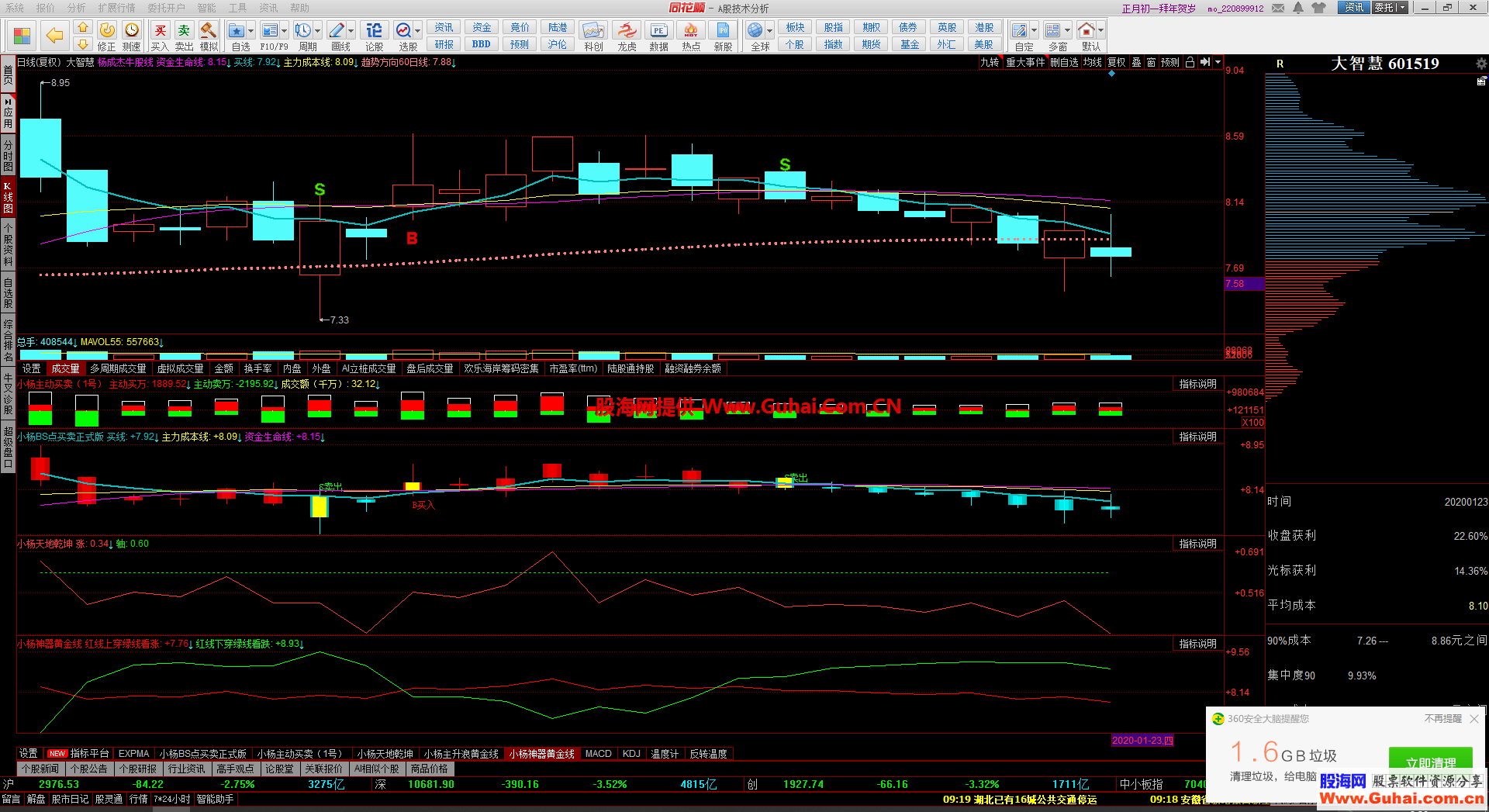Toggle the 复权 price adjustment button

point(1116,63)
